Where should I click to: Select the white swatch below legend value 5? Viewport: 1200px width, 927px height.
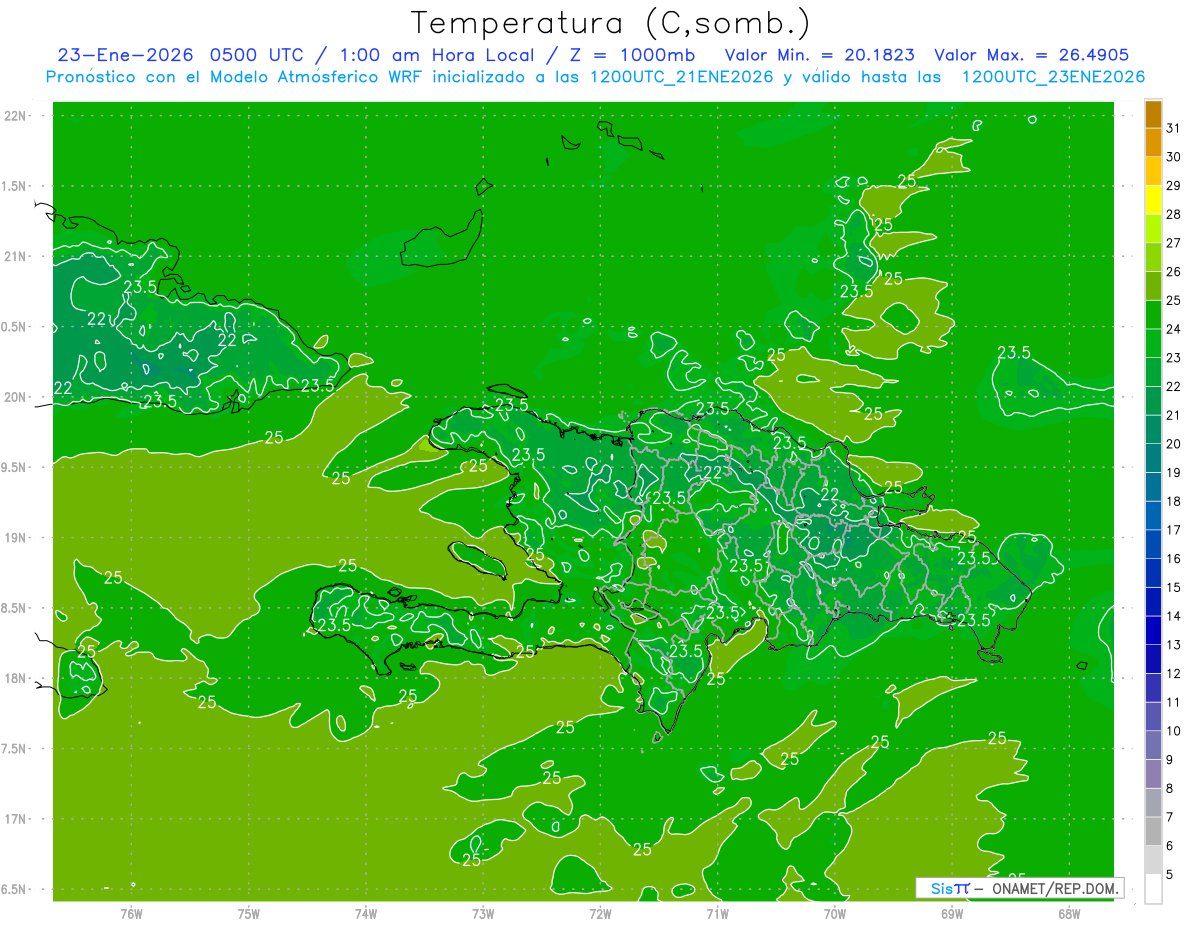coord(1153,888)
